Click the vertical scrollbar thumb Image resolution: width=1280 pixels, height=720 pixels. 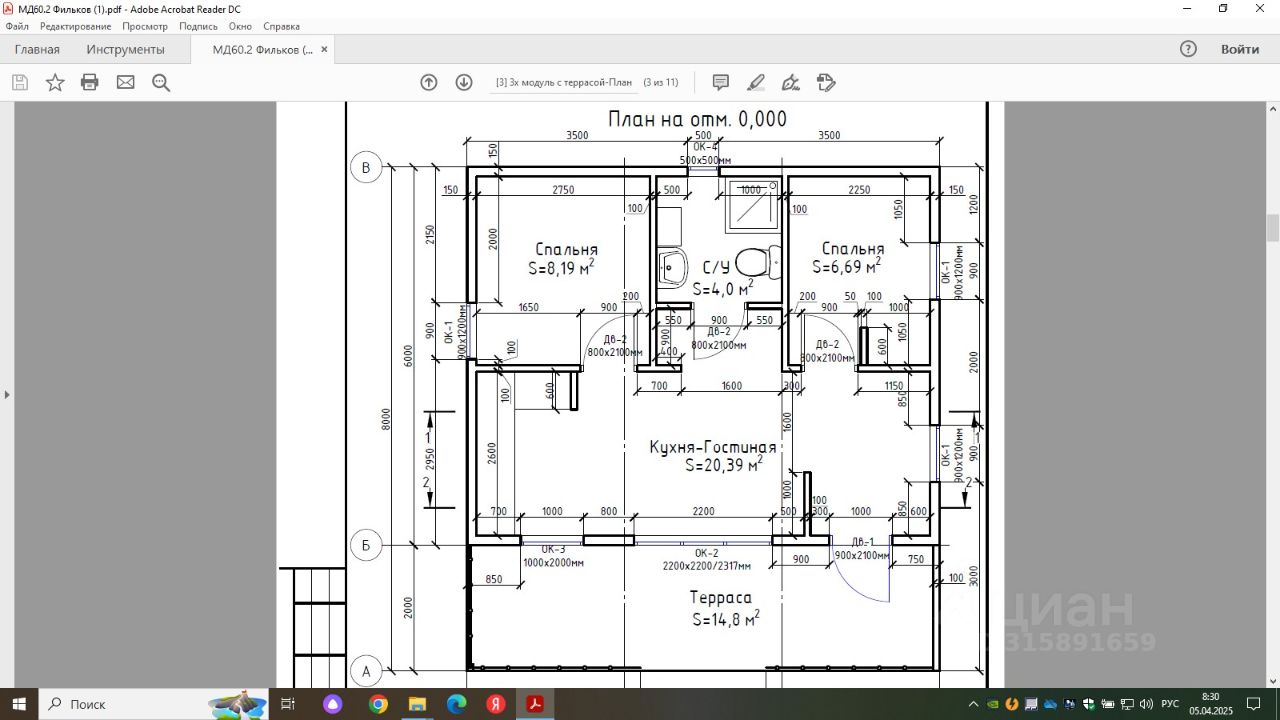coord(1272,228)
